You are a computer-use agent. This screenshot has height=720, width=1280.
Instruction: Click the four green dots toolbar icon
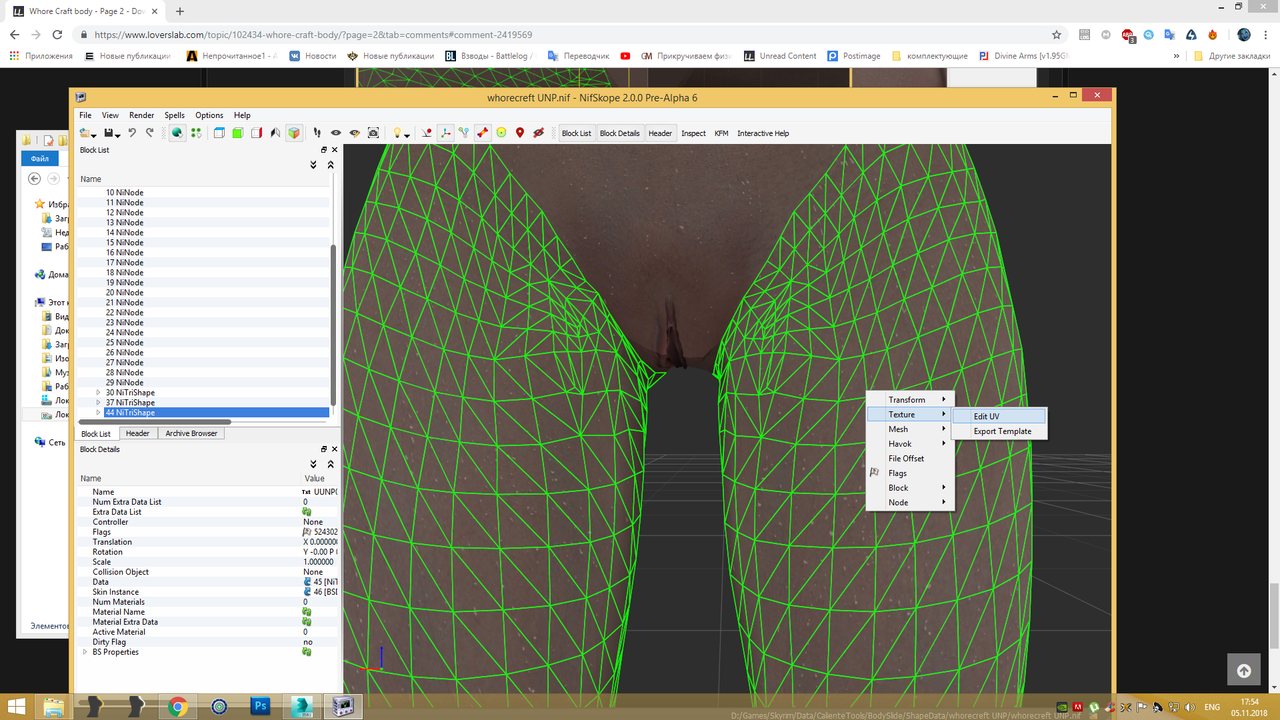coord(196,133)
